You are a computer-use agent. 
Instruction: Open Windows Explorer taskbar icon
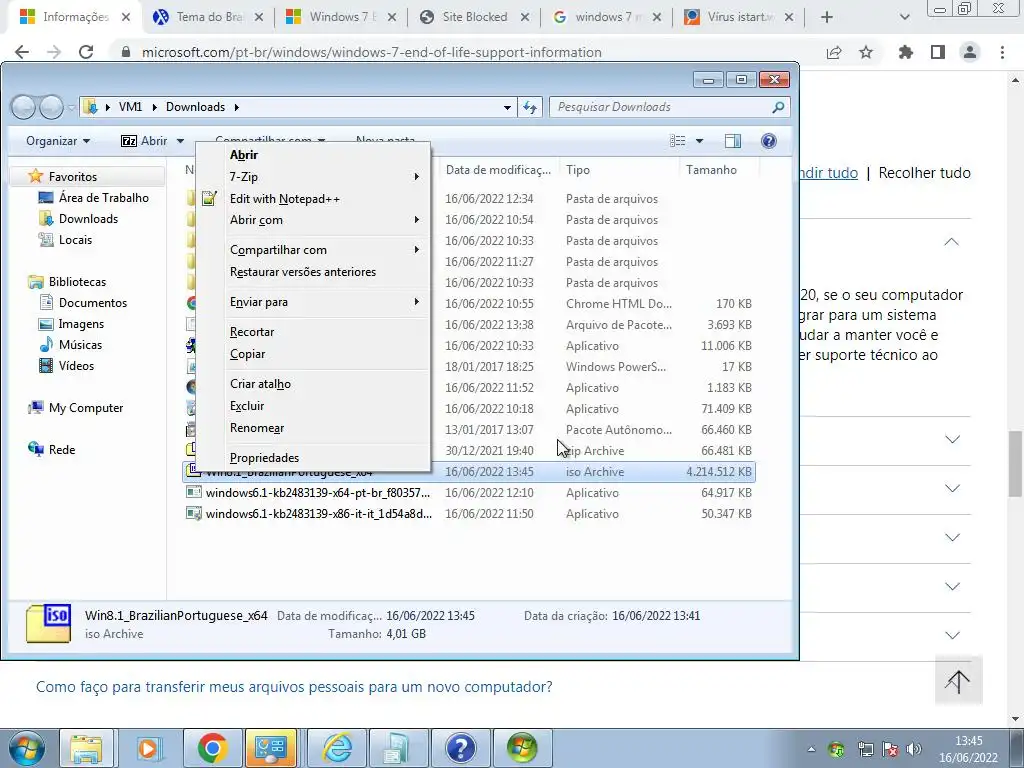87,748
